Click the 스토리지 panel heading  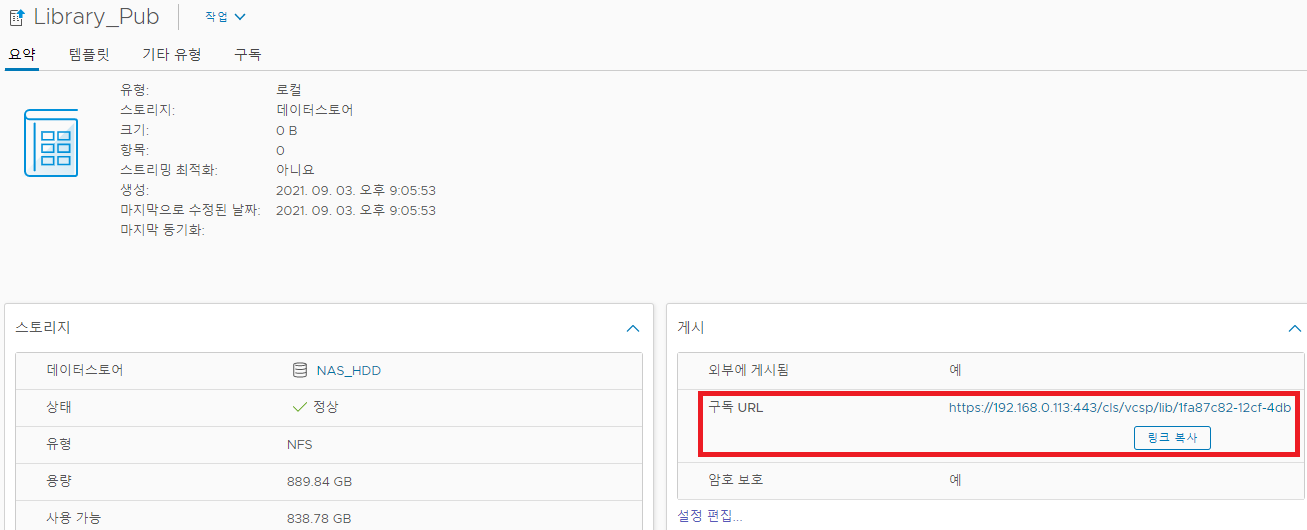43,328
